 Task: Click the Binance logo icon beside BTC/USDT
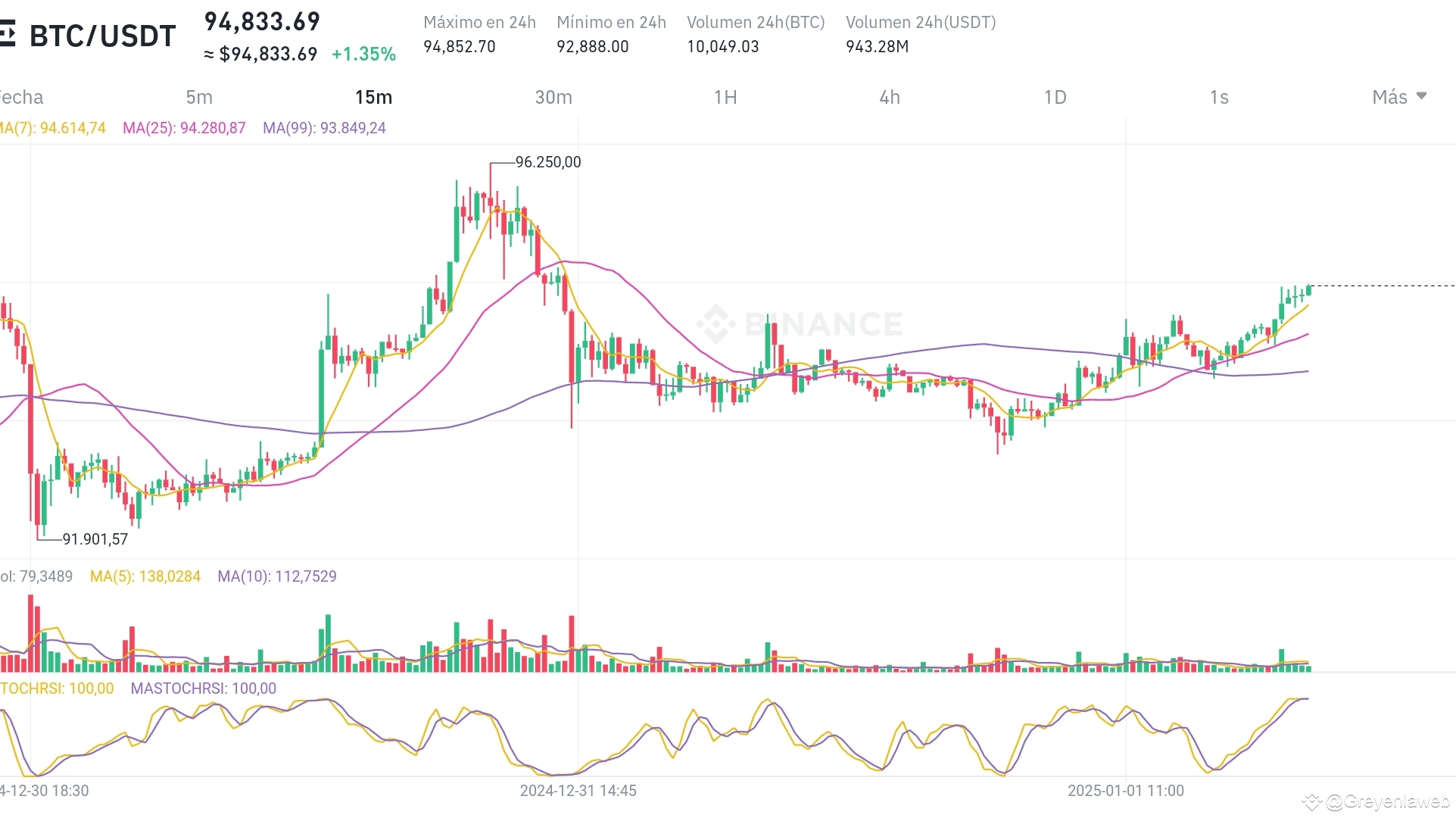click(x=8, y=35)
